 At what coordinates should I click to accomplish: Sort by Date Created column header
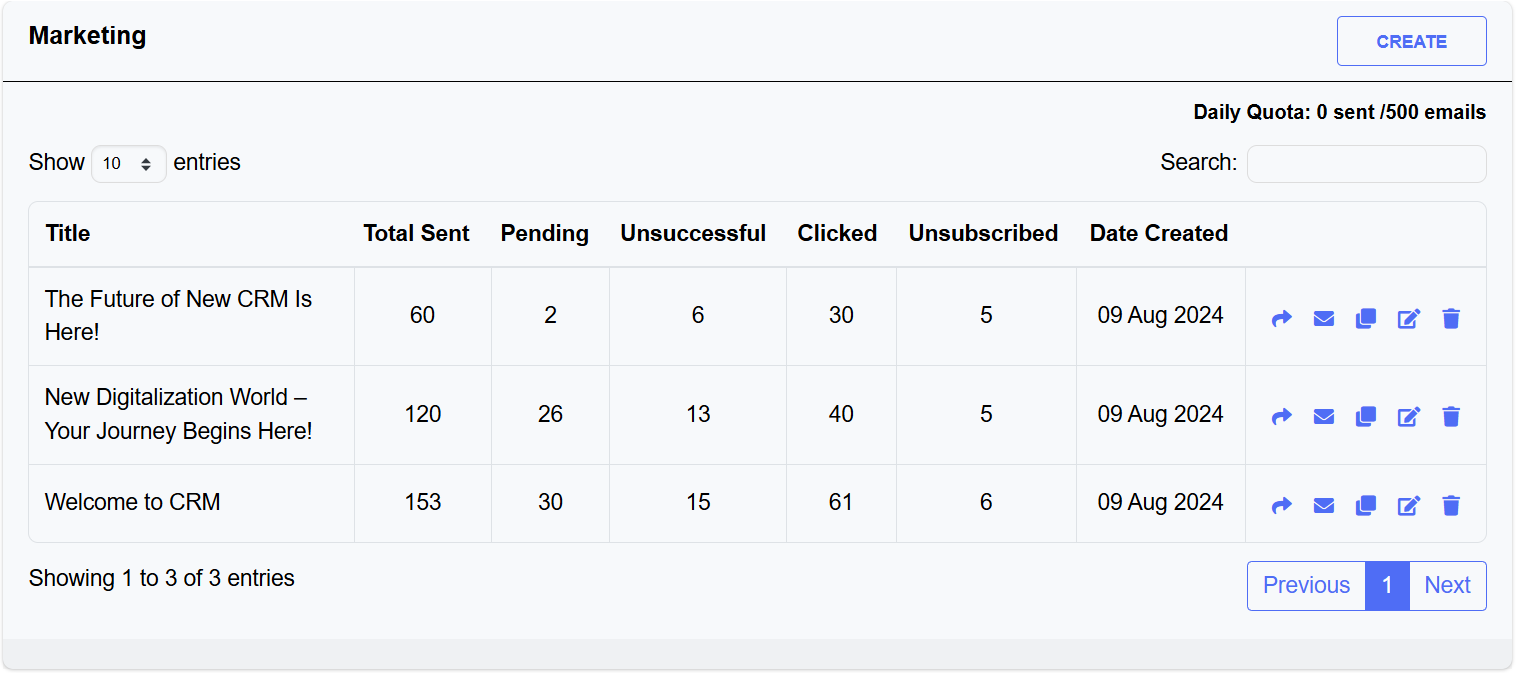pos(1158,234)
